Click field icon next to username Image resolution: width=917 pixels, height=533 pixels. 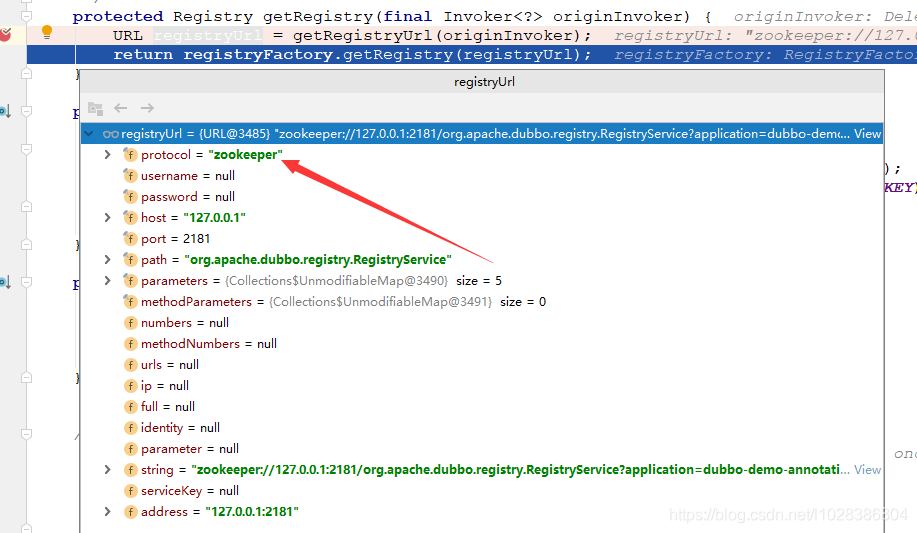(x=130, y=176)
